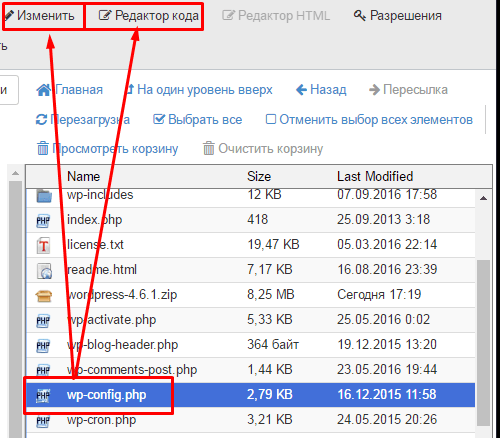Check Выбрать все to select everything
The width and height of the screenshot is (500, 438).
198,120
